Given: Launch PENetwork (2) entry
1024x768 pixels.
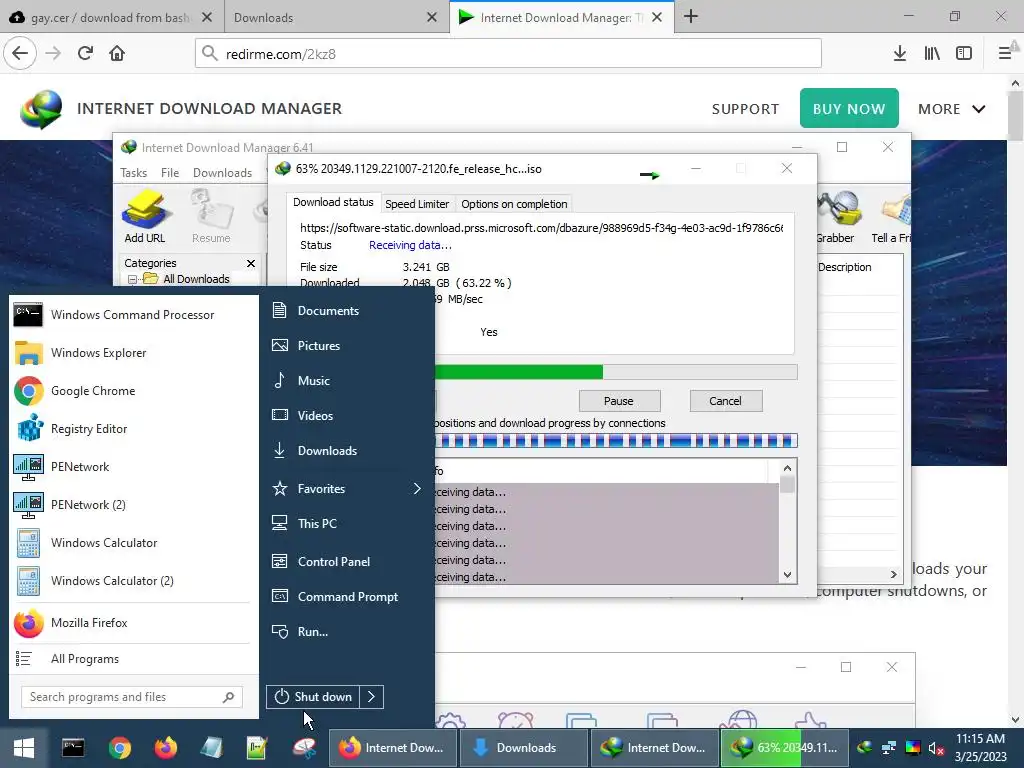Looking at the screenshot, I should [x=131, y=505].
